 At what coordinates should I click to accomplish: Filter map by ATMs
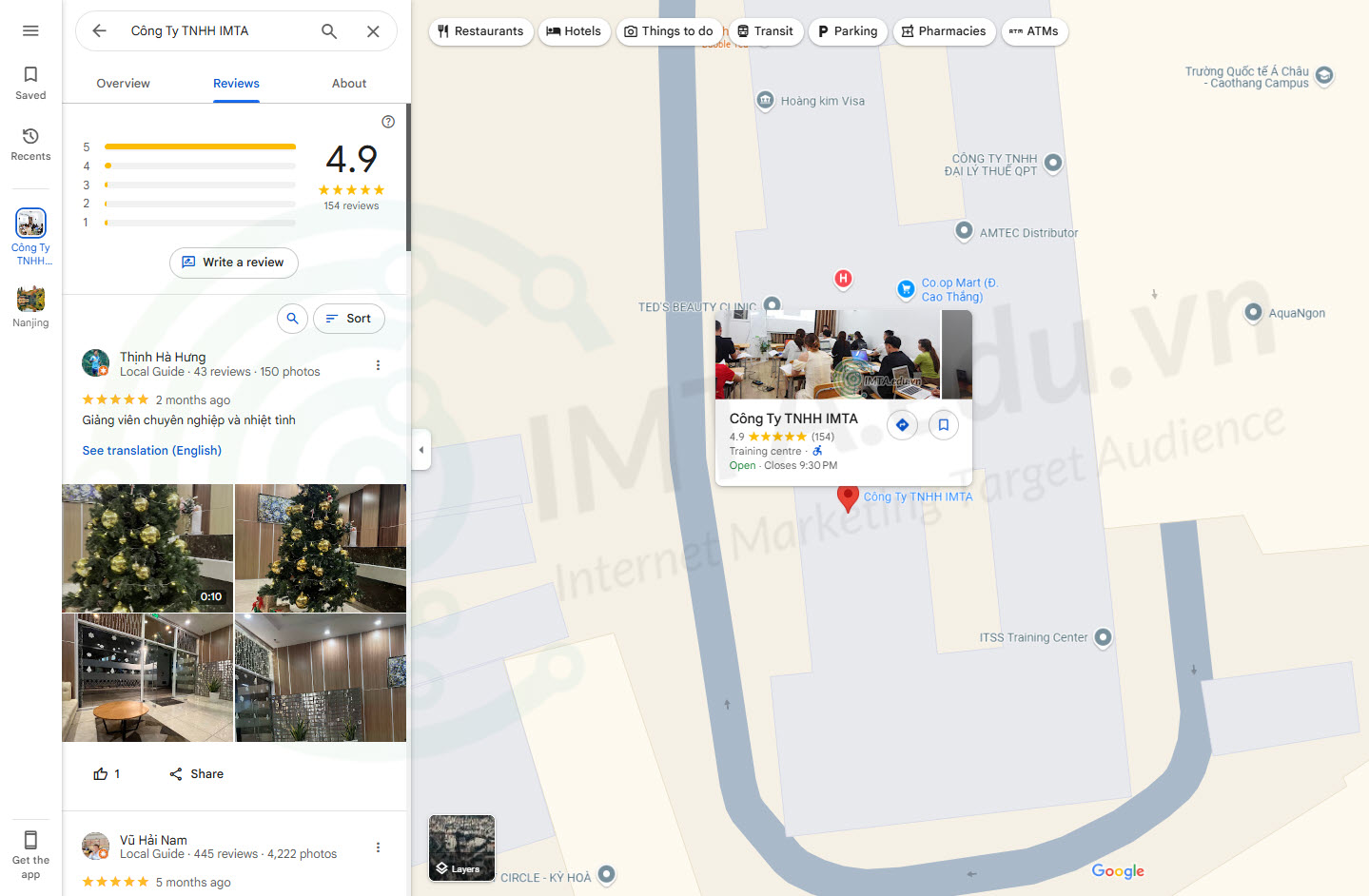point(1034,31)
